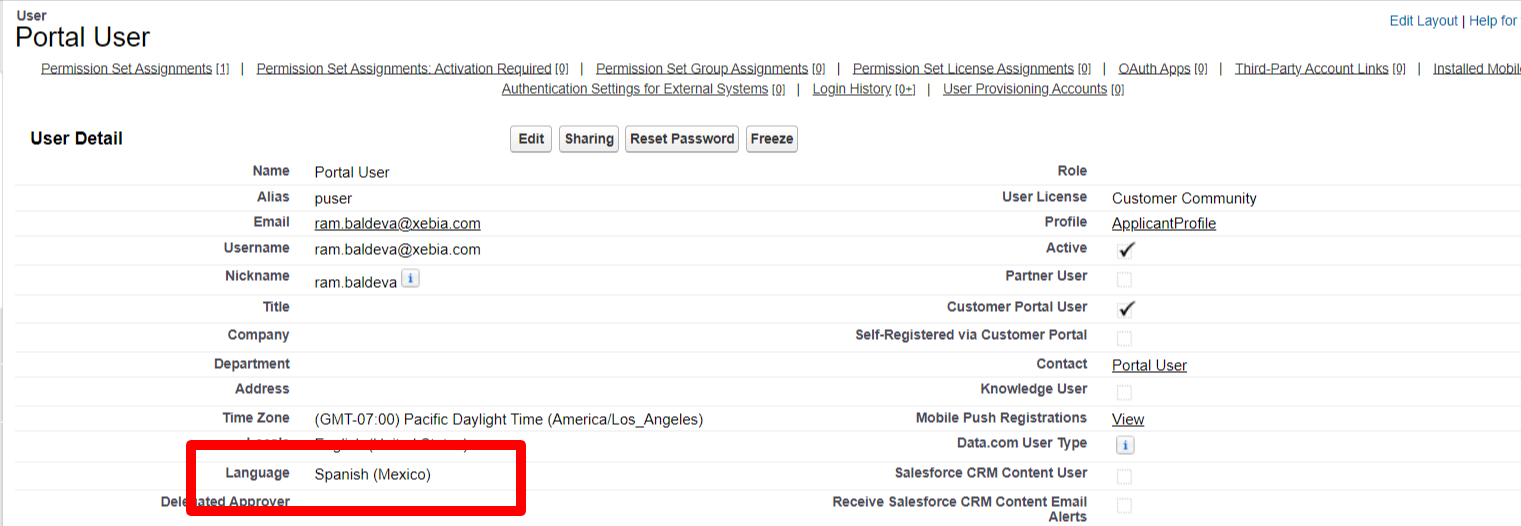Toggle the Customer Portal User checkbox
The width and height of the screenshot is (1521, 526).
pyautogui.click(x=1126, y=309)
